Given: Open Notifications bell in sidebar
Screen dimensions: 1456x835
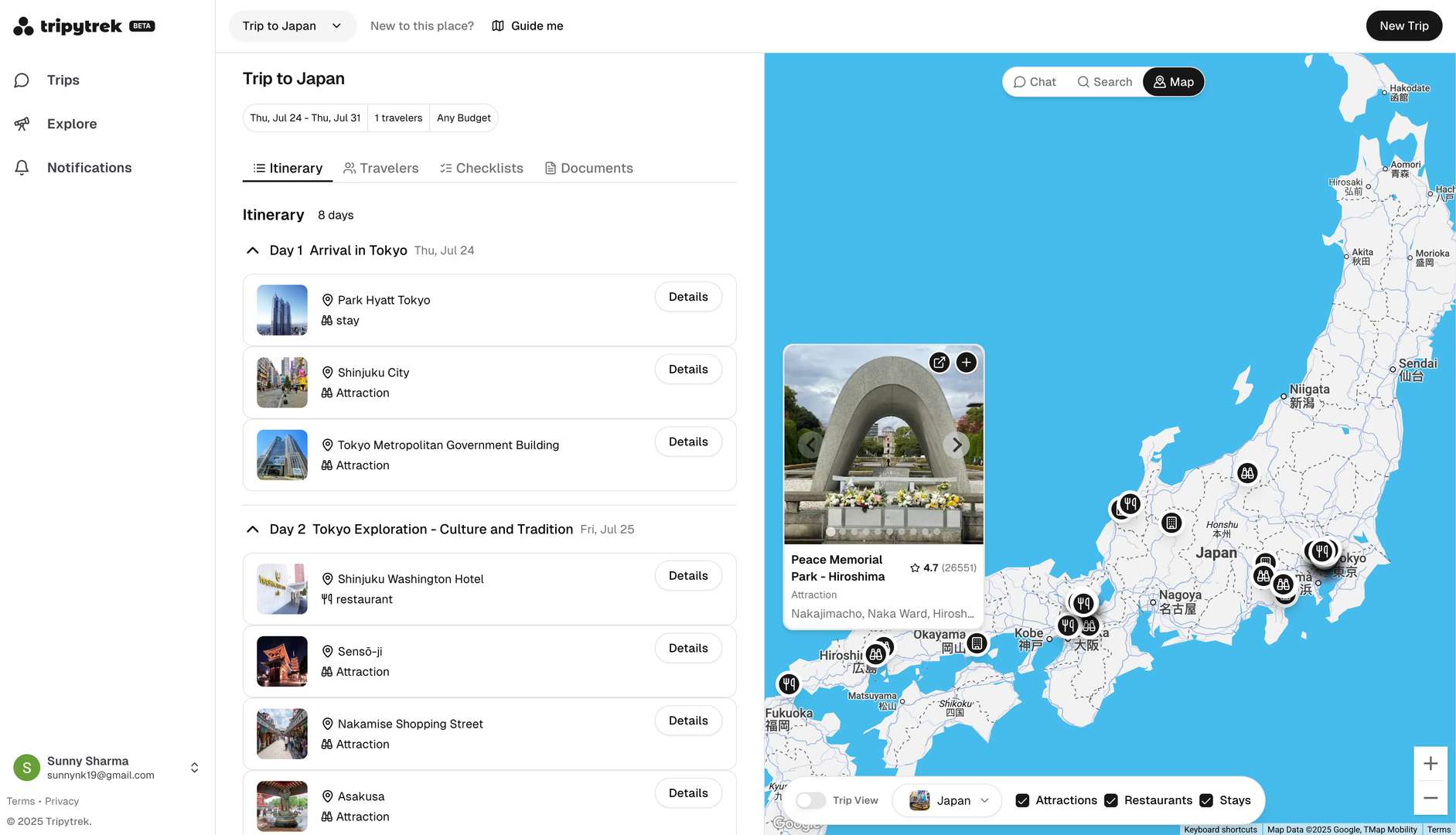Looking at the screenshot, I should (22, 168).
